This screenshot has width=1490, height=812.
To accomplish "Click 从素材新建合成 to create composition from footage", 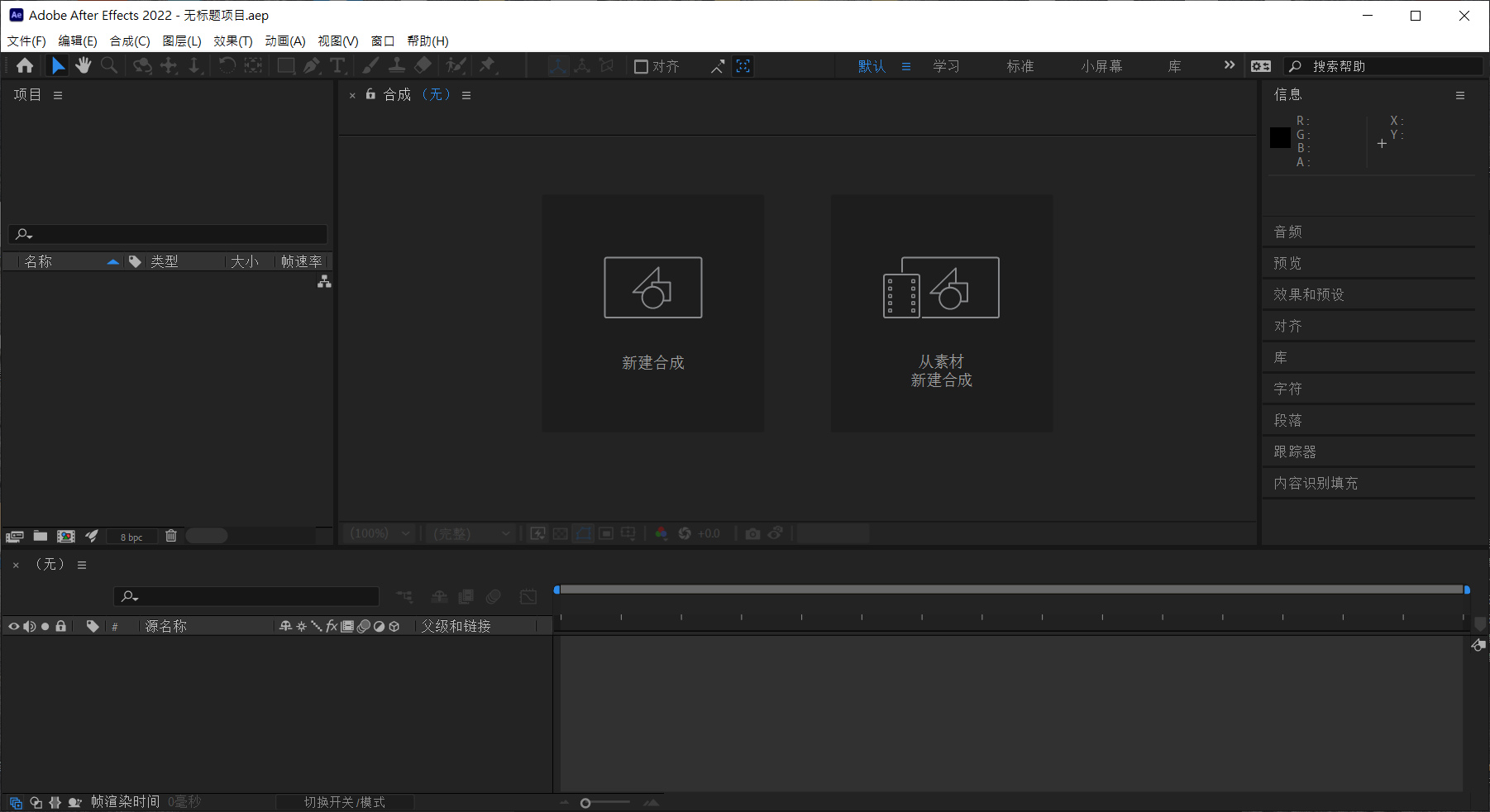I will tap(941, 314).
